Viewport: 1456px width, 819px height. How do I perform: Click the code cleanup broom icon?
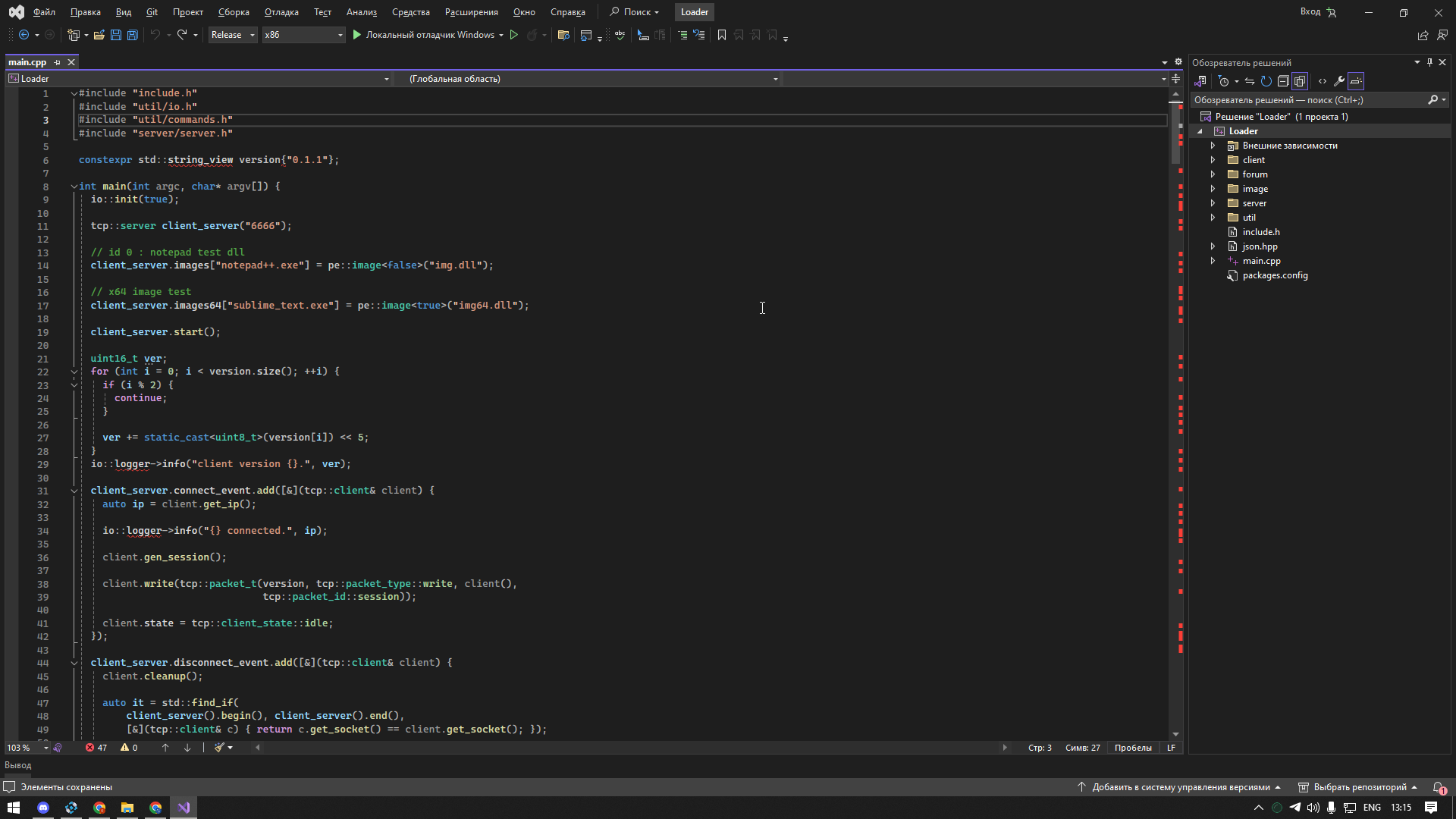point(219,748)
